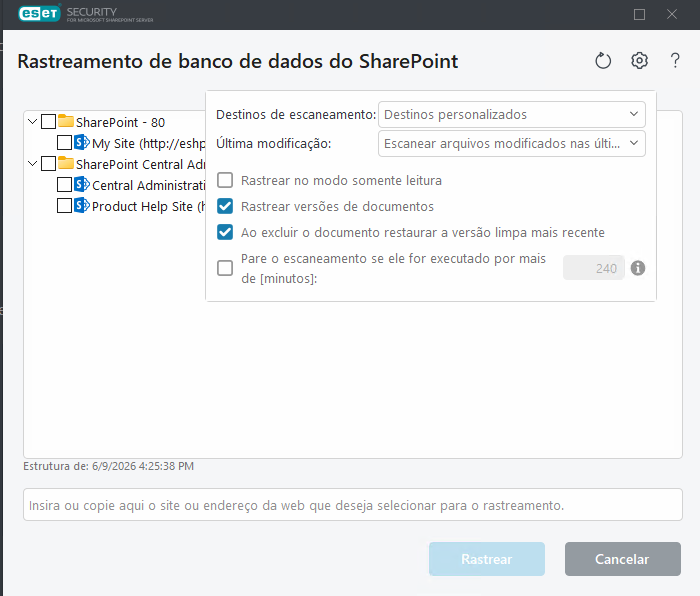700x596 pixels.
Task: Select the Product Help Site tree row
Action: (148, 206)
